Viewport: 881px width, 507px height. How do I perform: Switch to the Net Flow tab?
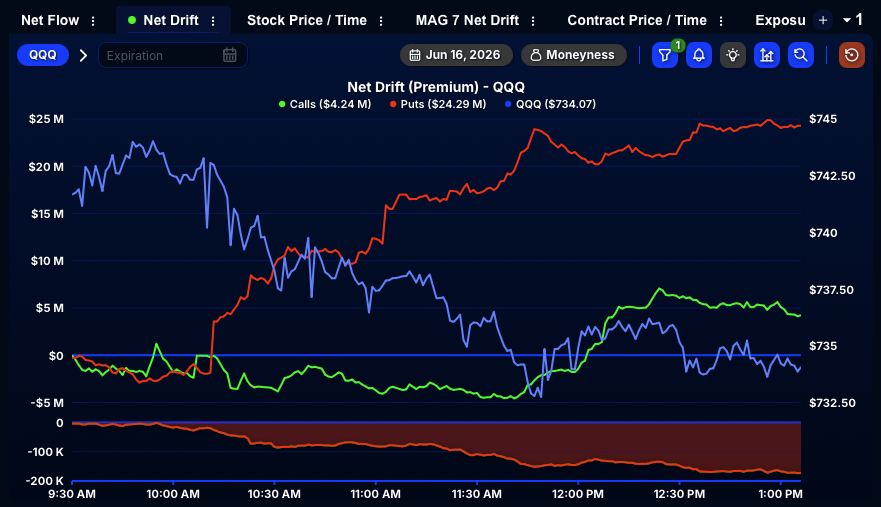point(50,20)
